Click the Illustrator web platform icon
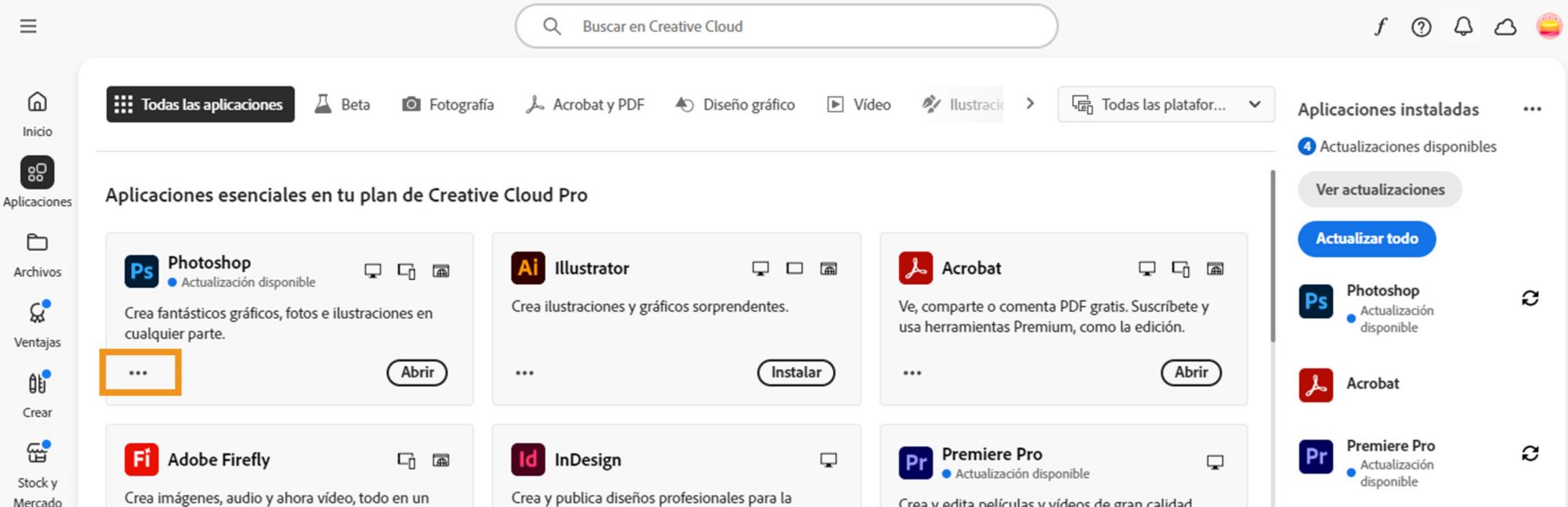 click(x=828, y=268)
